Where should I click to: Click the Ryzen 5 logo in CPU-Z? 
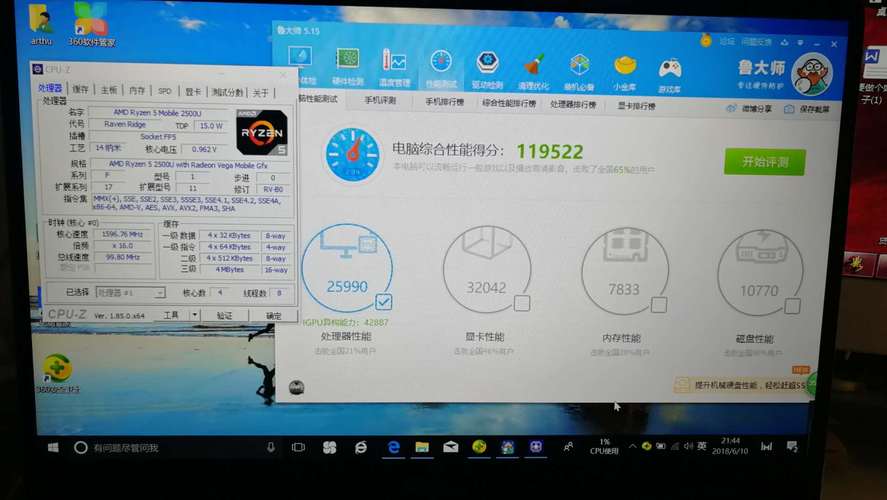(262, 133)
